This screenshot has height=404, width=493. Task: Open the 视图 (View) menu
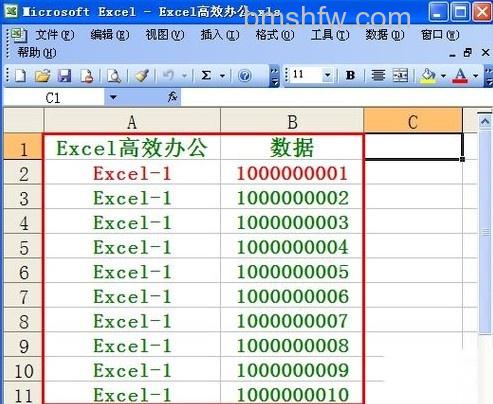[x=164, y=35]
